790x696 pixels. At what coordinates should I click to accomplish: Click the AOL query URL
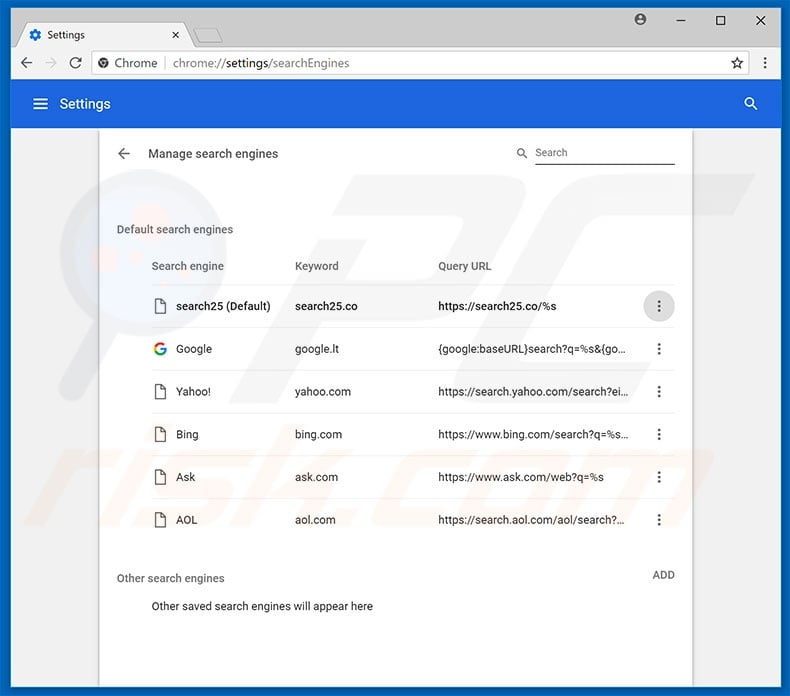pyautogui.click(x=531, y=520)
